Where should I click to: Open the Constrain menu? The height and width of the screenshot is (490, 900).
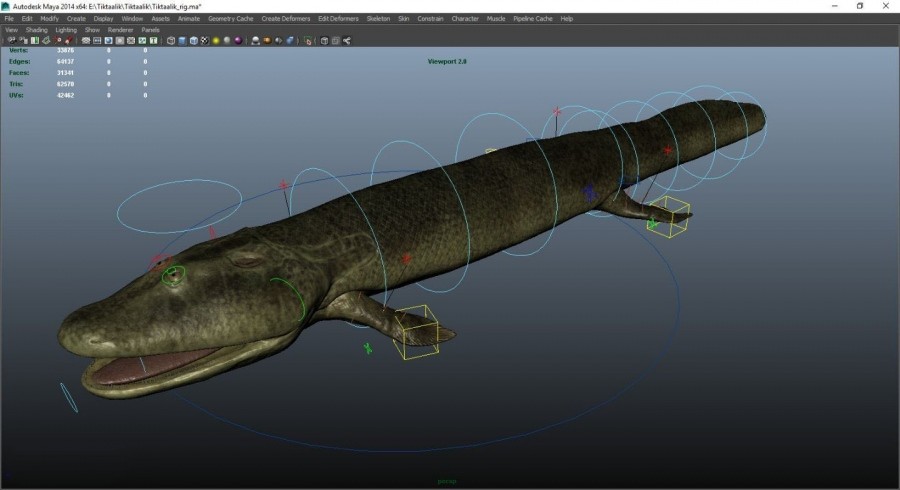pos(430,18)
